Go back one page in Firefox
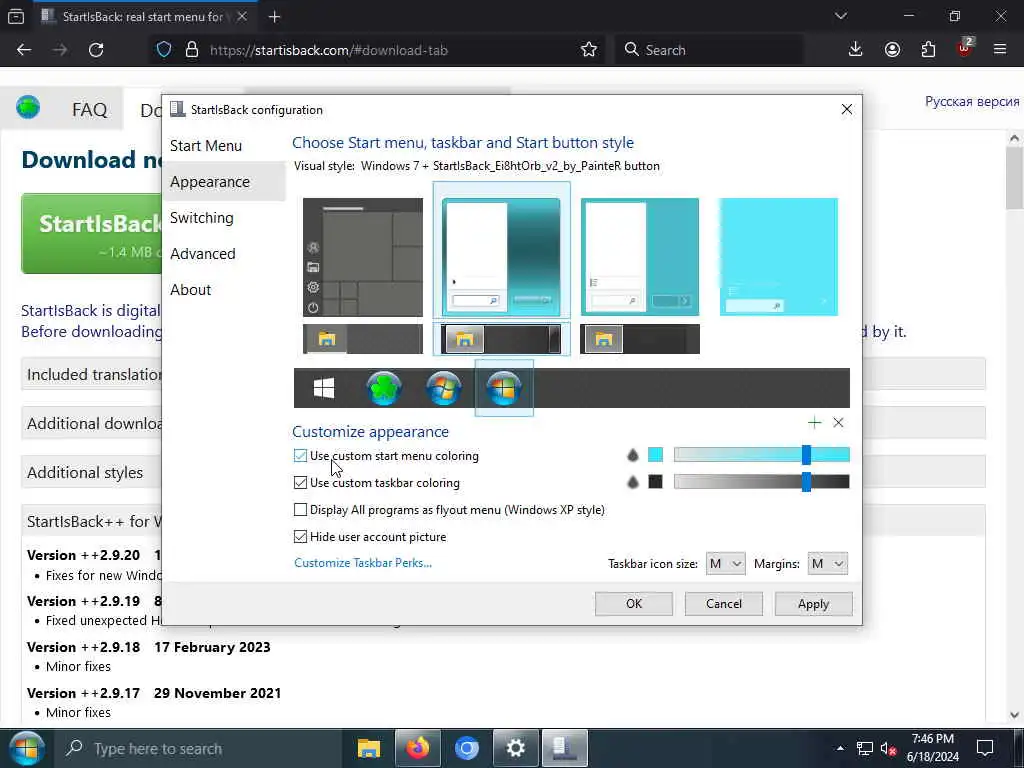1024x768 pixels. tap(24, 50)
